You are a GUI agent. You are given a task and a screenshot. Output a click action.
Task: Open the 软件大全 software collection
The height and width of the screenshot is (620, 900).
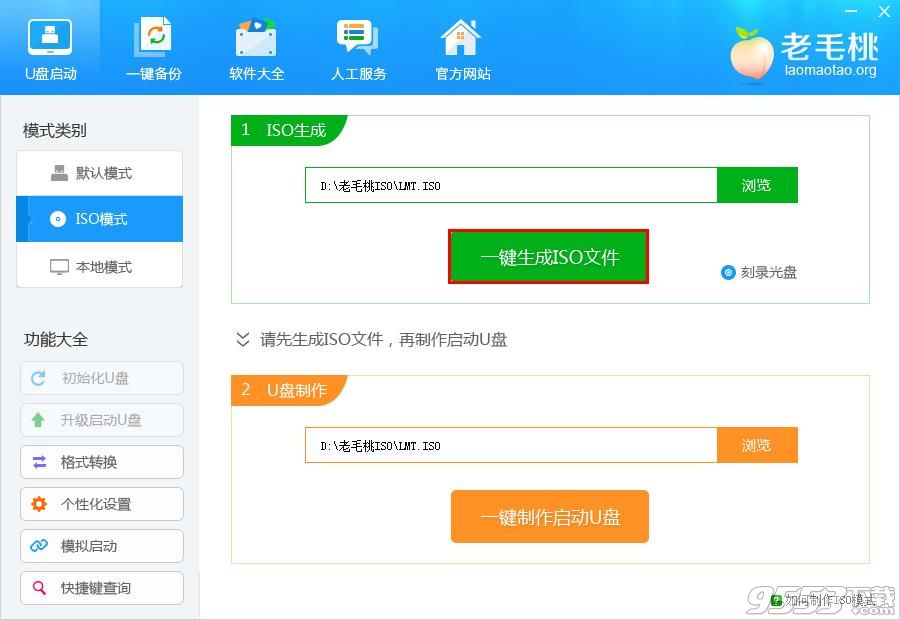(x=256, y=45)
